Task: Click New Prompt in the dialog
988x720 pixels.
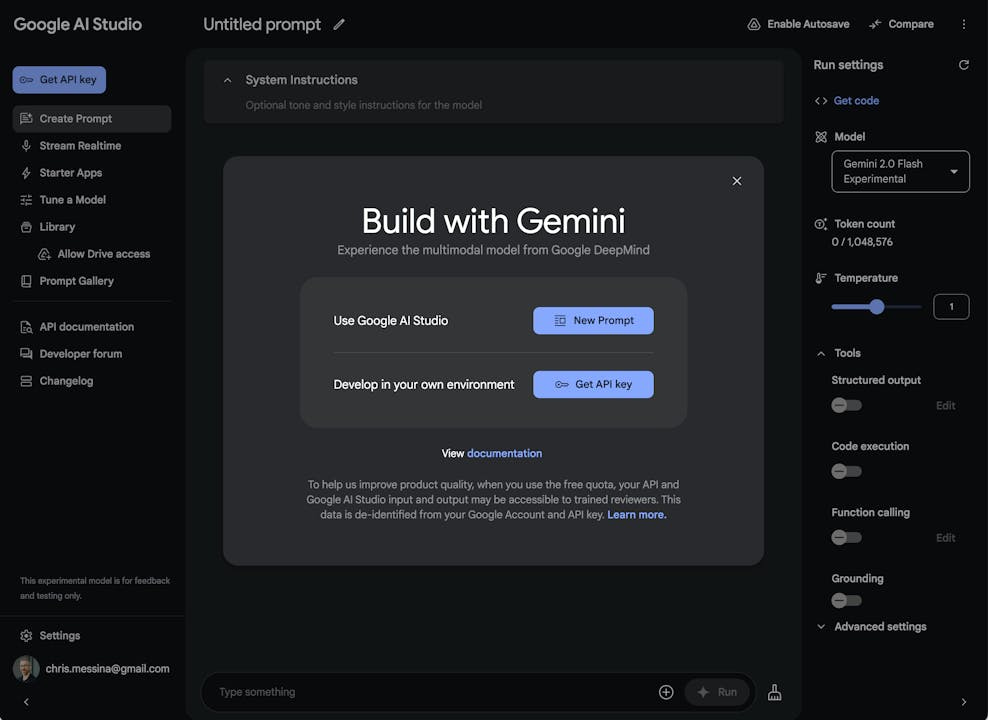Action: pos(593,321)
